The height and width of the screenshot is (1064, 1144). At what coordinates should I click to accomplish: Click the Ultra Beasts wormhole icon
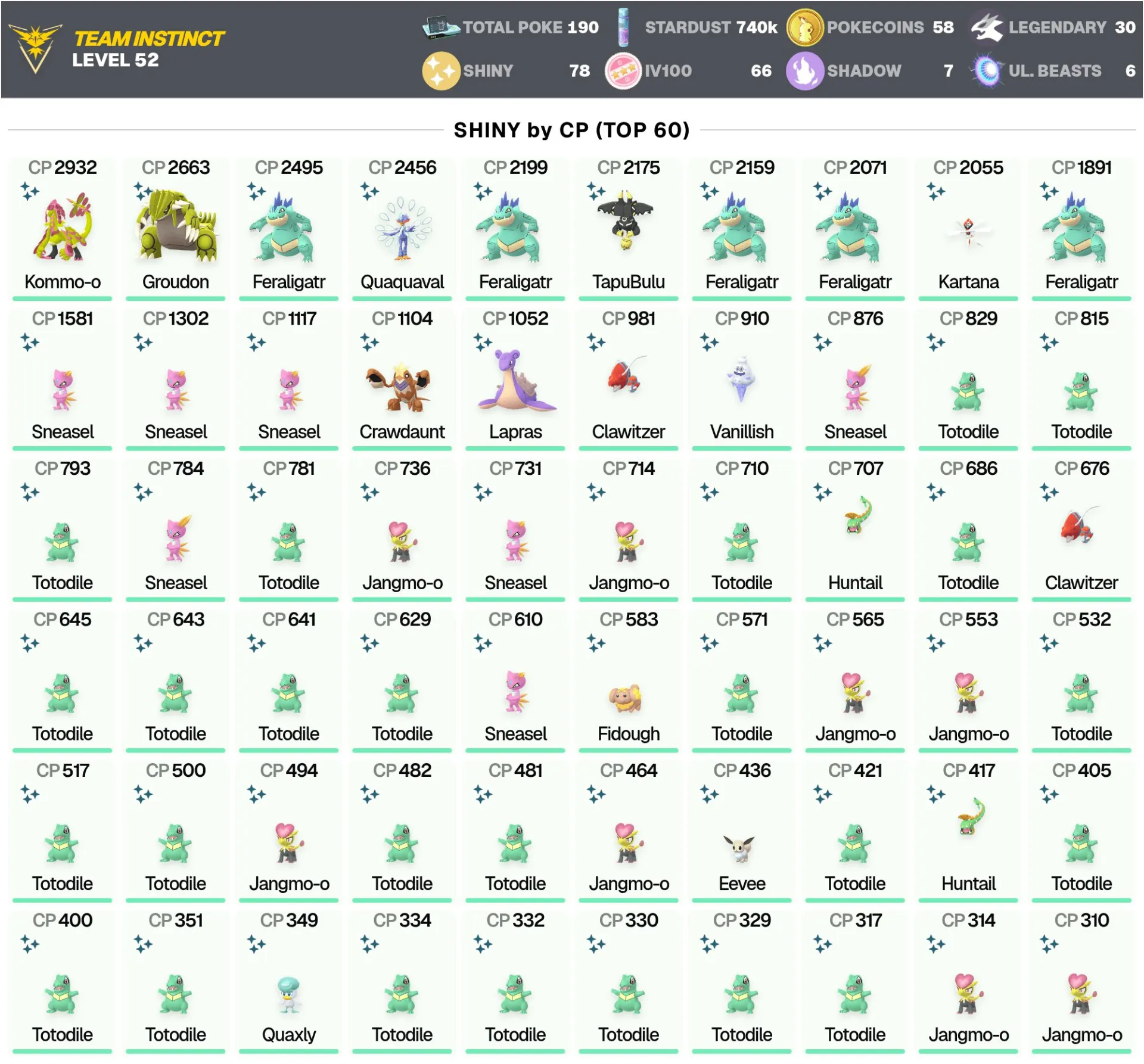click(x=987, y=71)
